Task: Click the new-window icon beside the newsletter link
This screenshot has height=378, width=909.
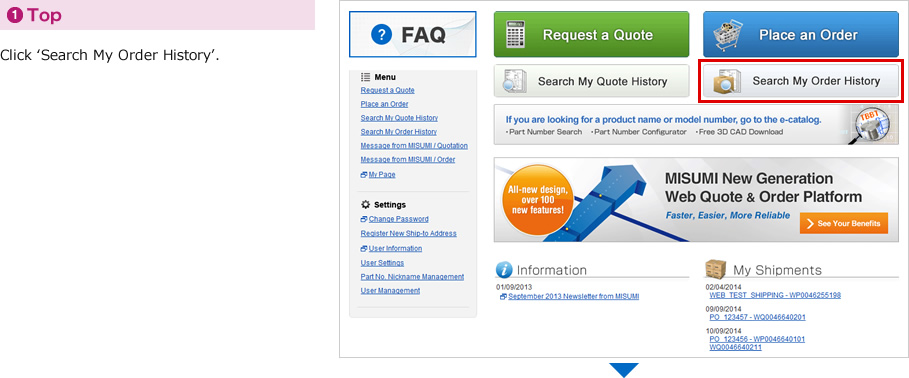Action: 503,296
